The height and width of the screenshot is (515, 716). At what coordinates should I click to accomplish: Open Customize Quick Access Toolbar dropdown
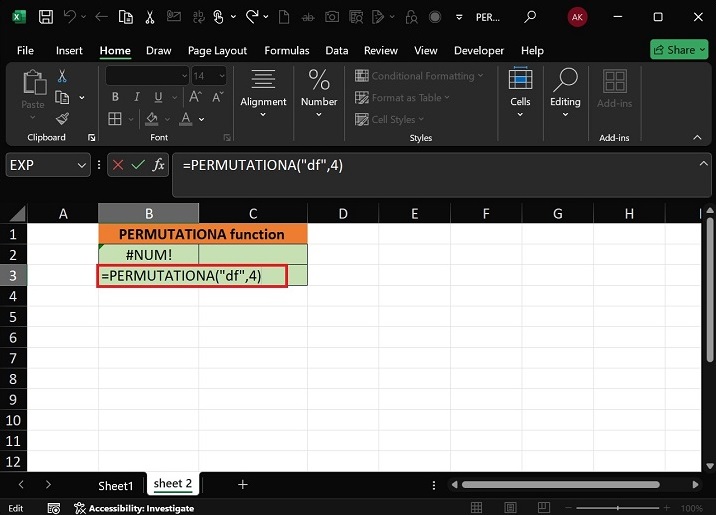pos(459,17)
